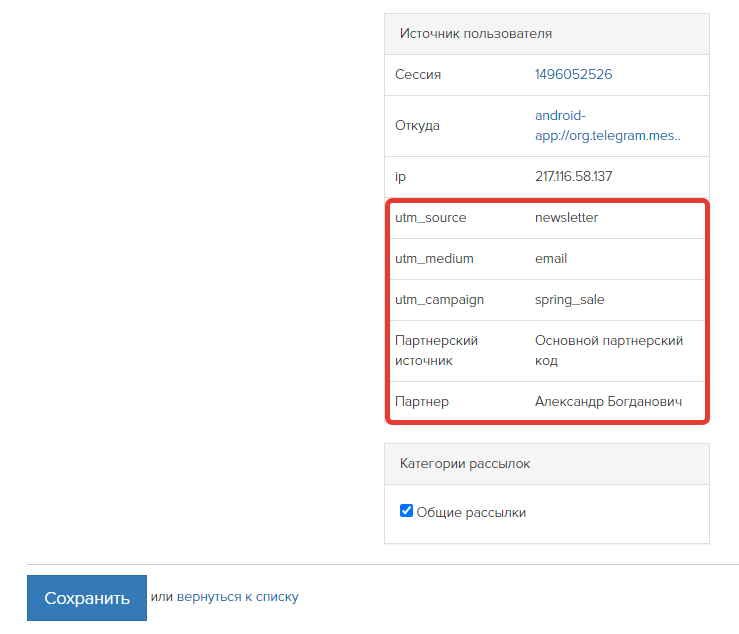Select the ip value 217.116.58.137
The width and height of the screenshot is (739, 634).
point(573,176)
